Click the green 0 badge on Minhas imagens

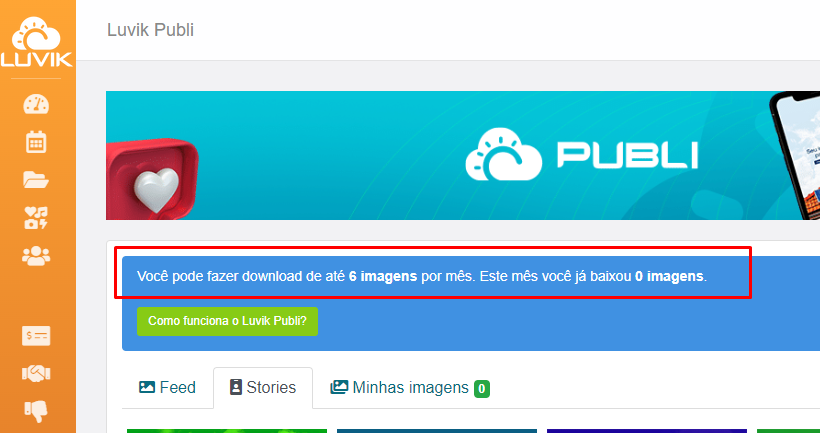[482, 389]
